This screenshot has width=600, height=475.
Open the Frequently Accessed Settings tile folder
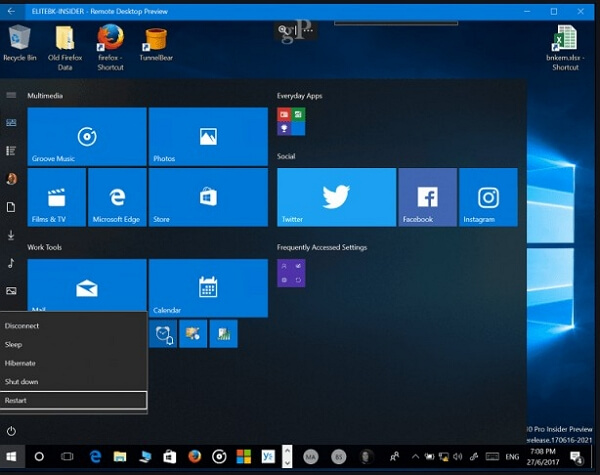(x=291, y=273)
